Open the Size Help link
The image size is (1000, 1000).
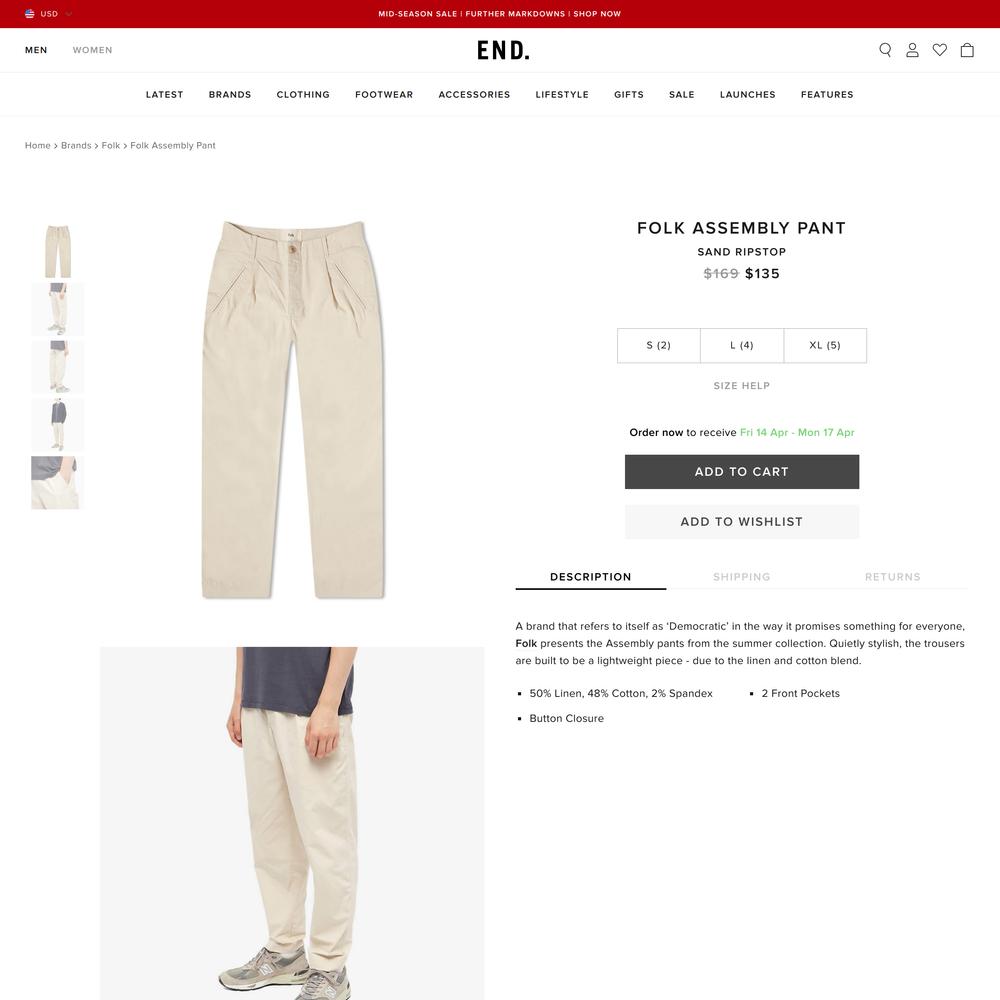pos(742,386)
